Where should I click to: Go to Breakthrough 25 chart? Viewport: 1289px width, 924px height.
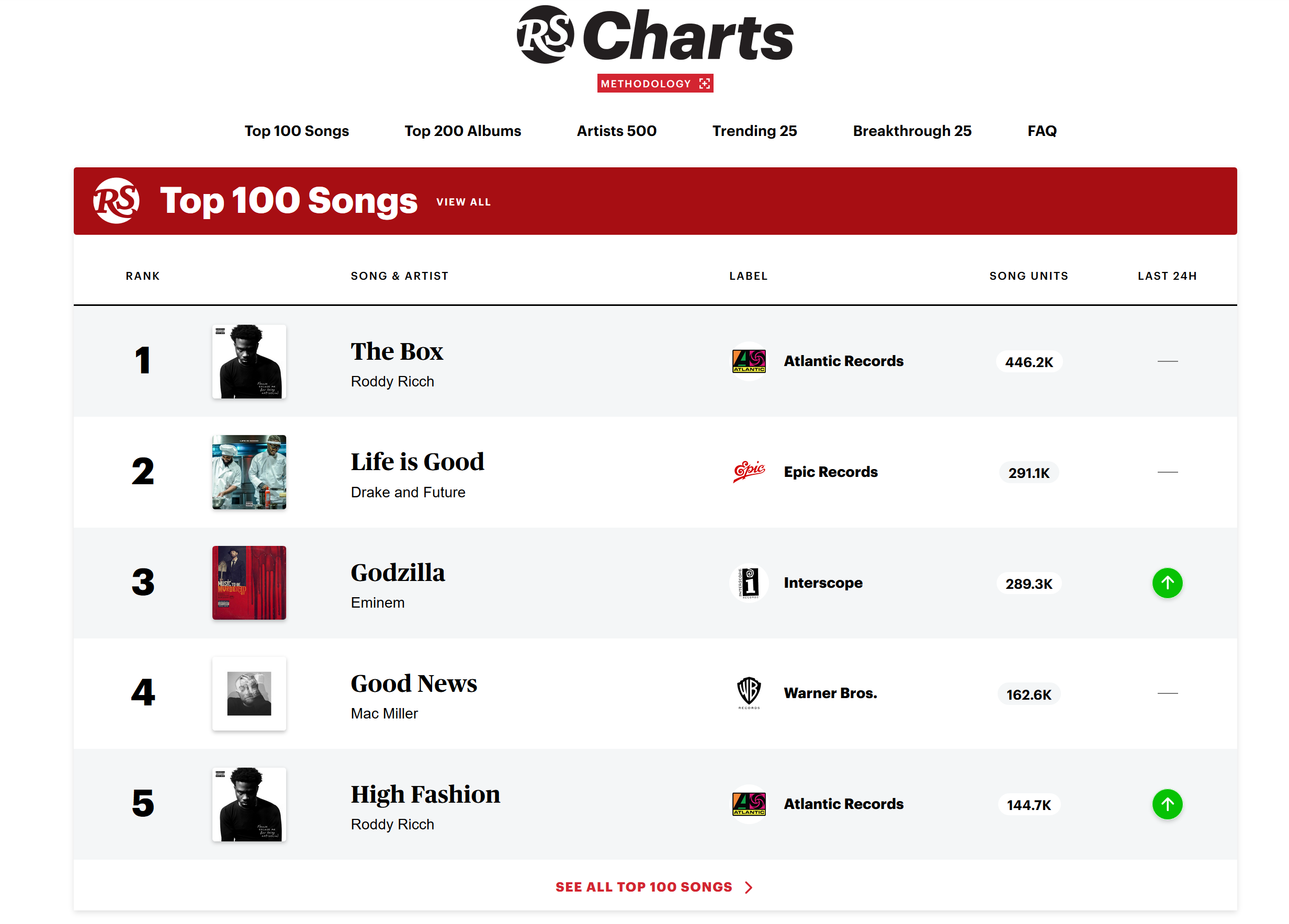912,131
